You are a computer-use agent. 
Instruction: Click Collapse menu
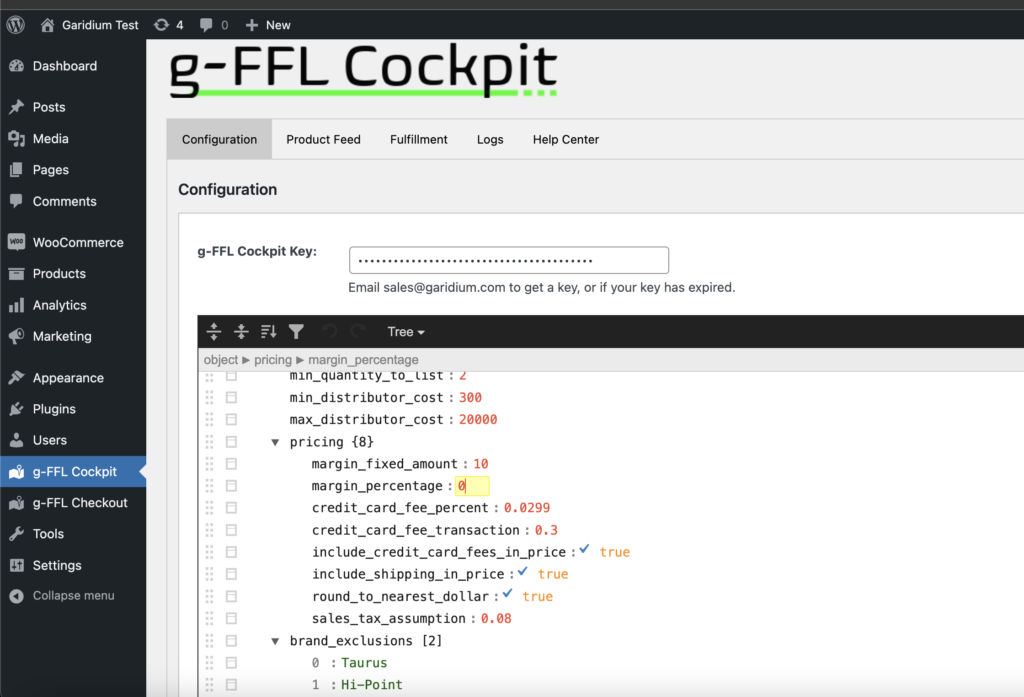[73, 596]
